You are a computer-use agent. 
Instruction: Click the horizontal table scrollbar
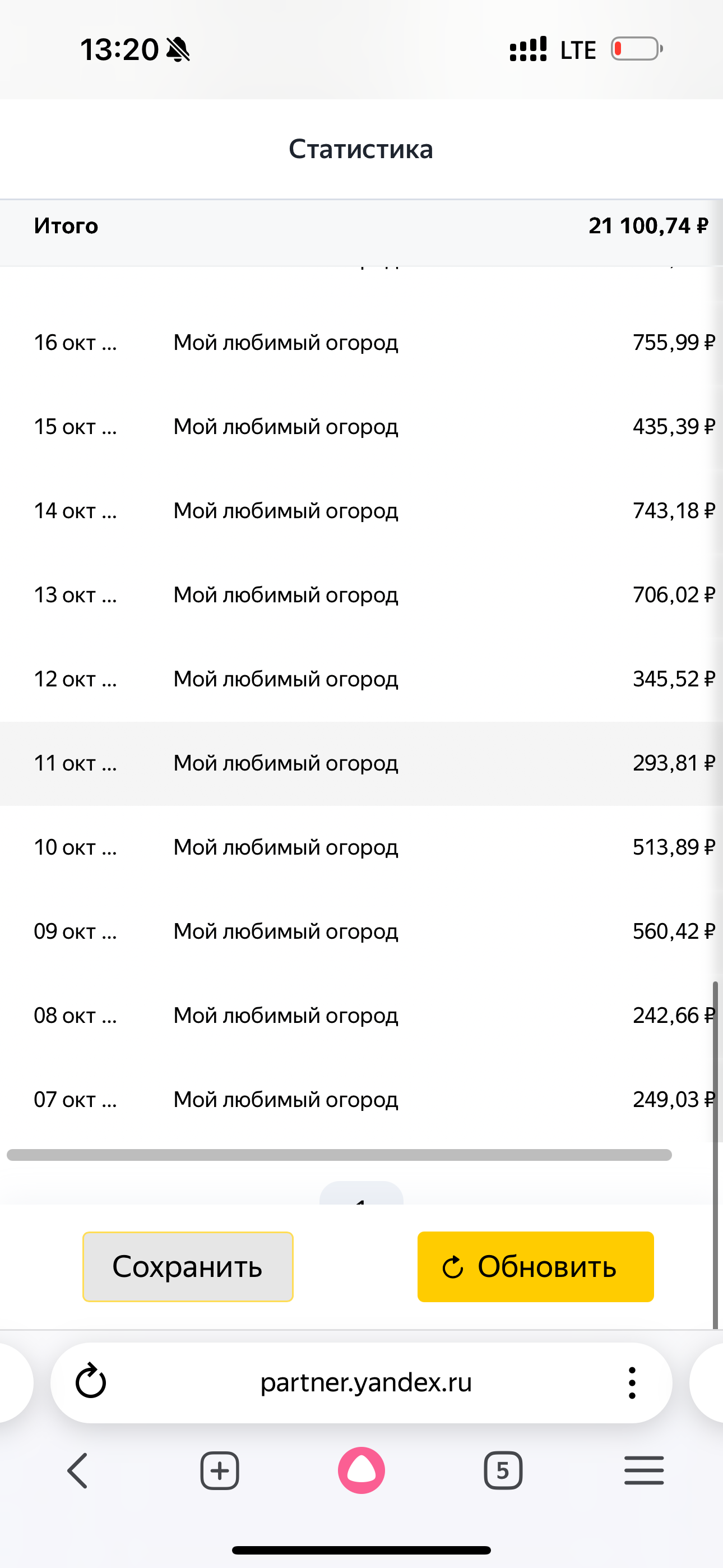[x=339, y=1155]
